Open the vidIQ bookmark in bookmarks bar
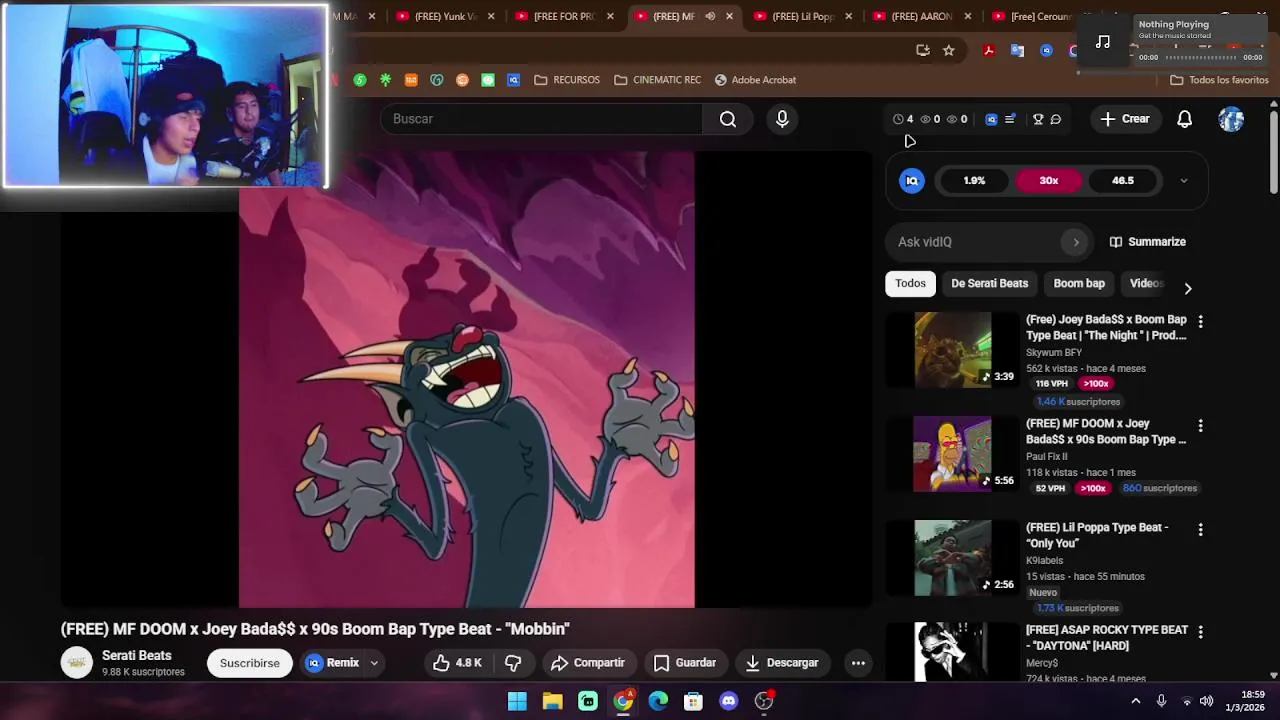 [x=513, y=80]
